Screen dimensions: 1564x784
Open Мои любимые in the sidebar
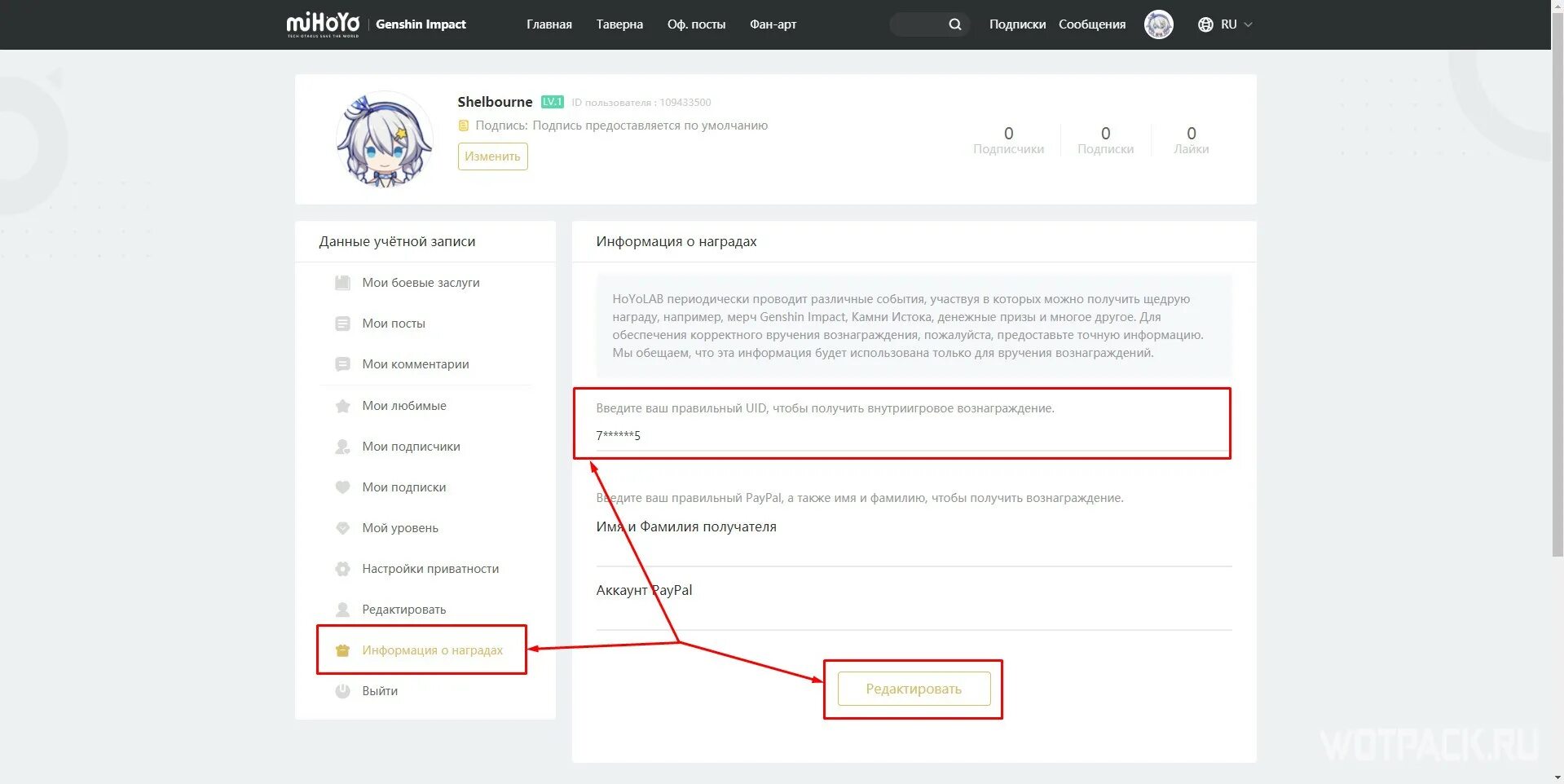[404, 406]
